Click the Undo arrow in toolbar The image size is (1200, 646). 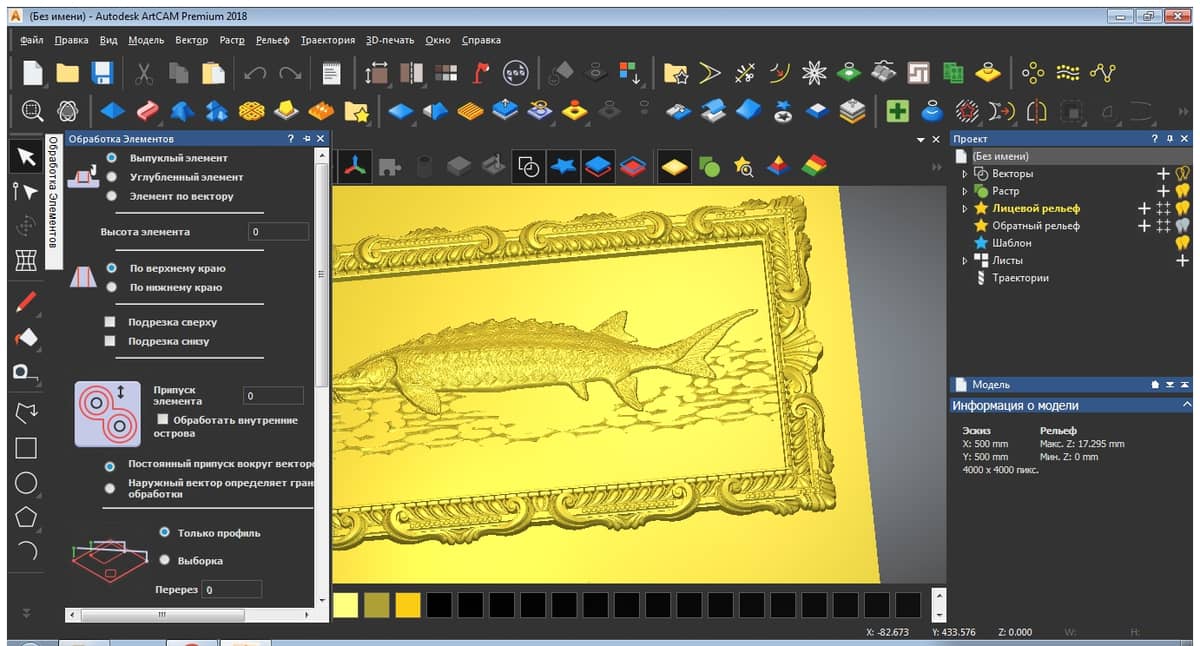coord(255,73)
